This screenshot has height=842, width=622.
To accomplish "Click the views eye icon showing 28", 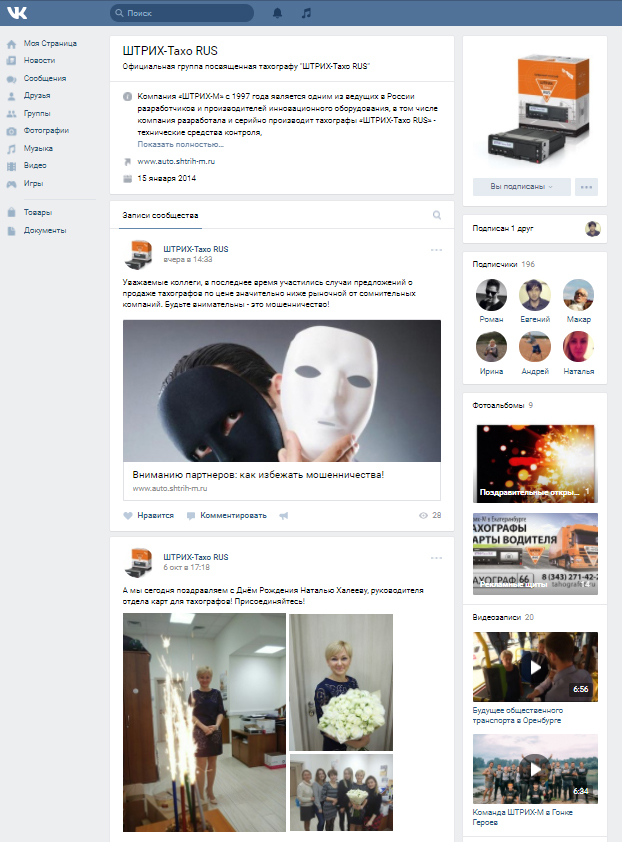I will [423, 516].
